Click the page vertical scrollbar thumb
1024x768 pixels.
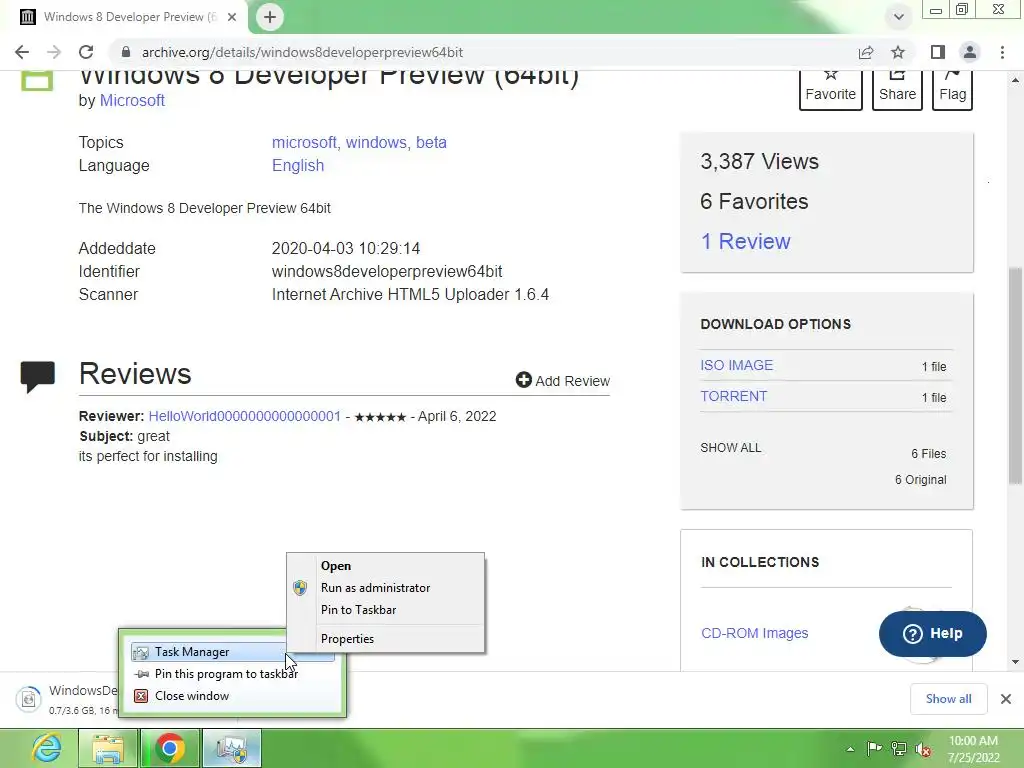pyautogui.click(x=1015, y=376)
